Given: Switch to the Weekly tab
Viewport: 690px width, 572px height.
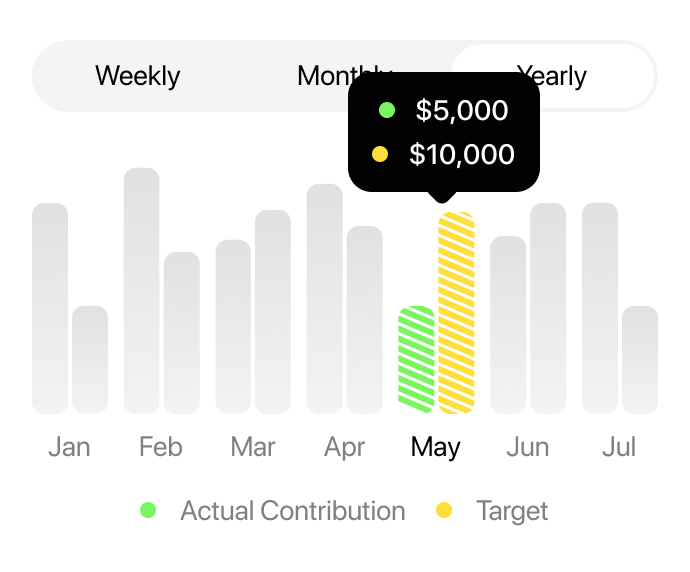Looking at the screenshot, I should coord(138,76).
